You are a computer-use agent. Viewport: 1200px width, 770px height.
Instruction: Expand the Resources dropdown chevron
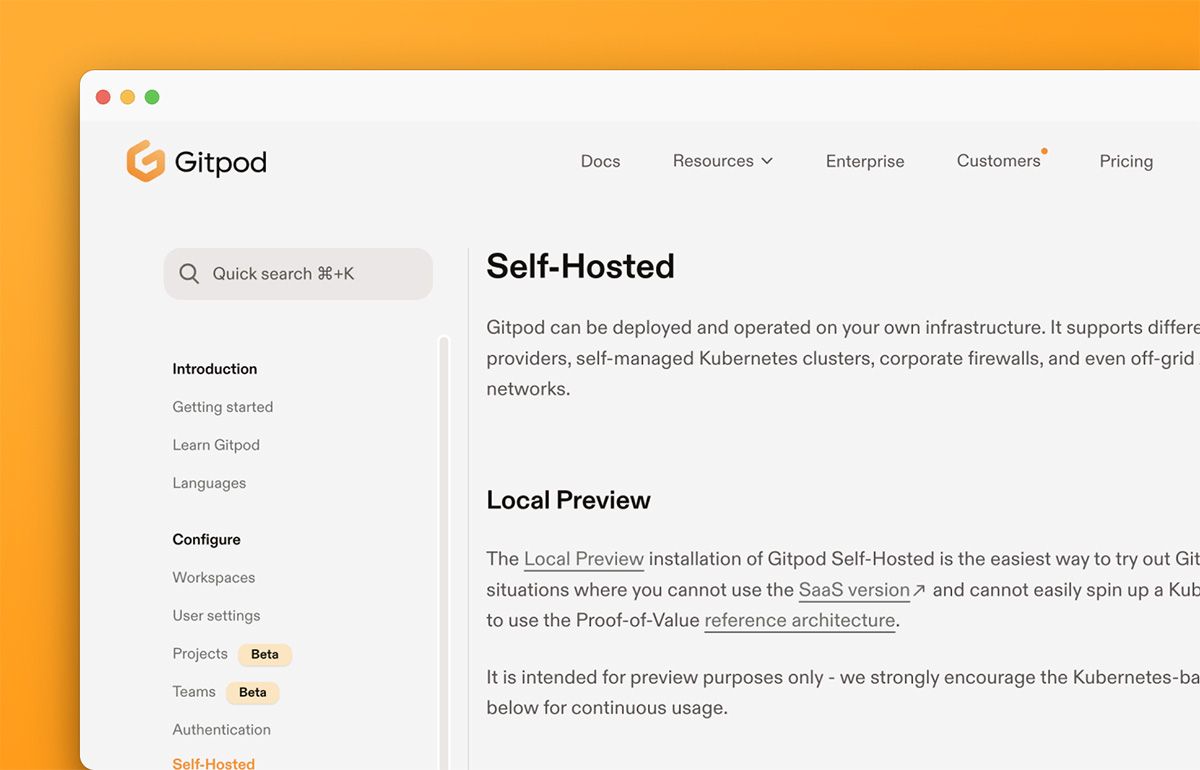point(767,161)
